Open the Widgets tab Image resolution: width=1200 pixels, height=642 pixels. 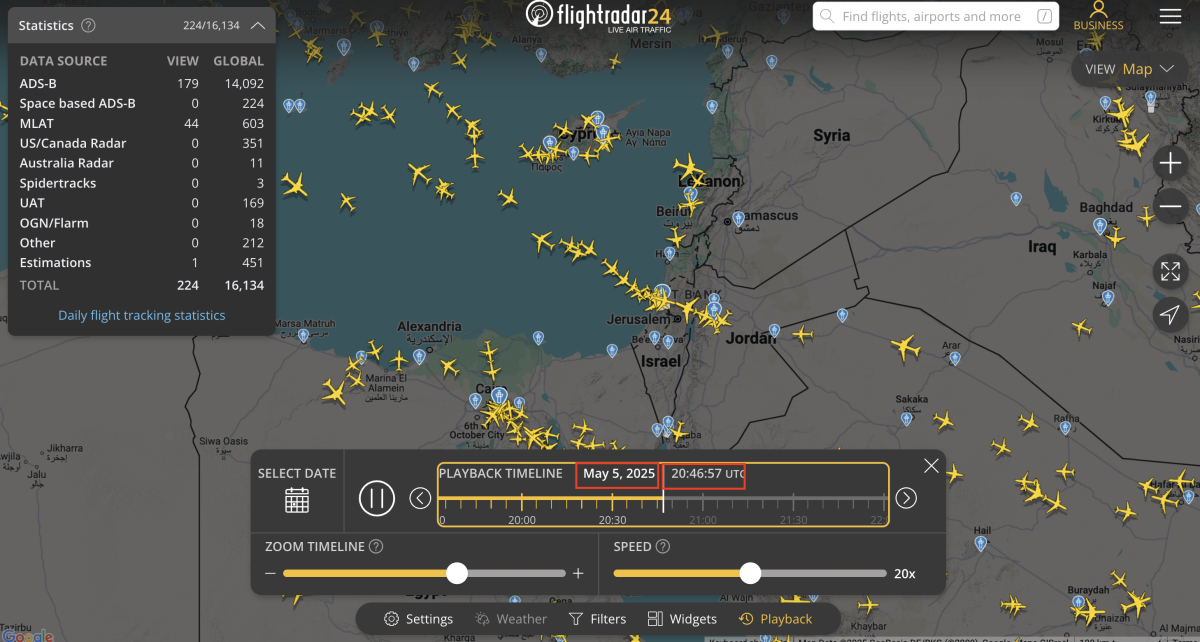coord(682,619)
